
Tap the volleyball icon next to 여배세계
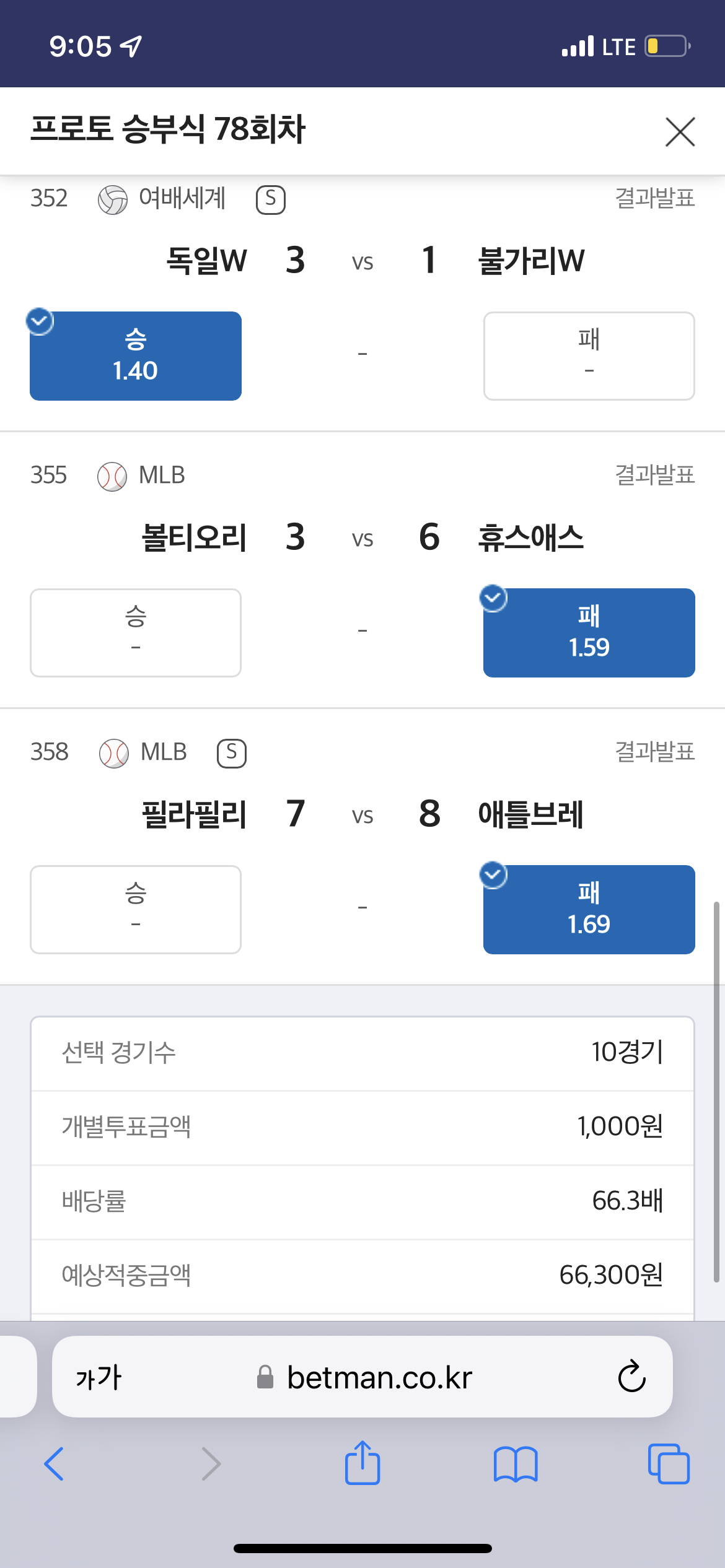[113, 200]
